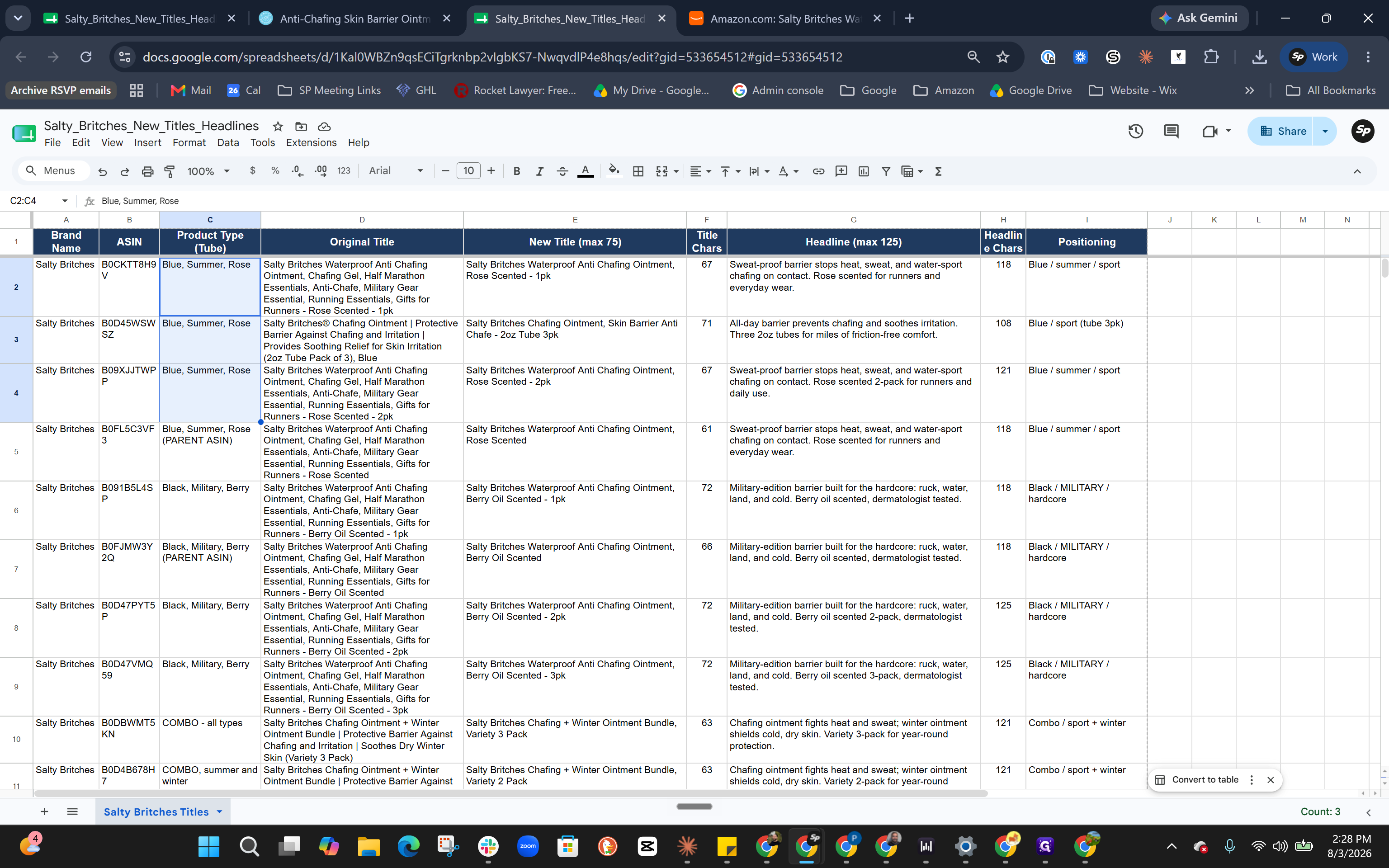The height and width of the screenshot is (868, 1389).
Task: Open fill color picker
Action: click(614, 171)
